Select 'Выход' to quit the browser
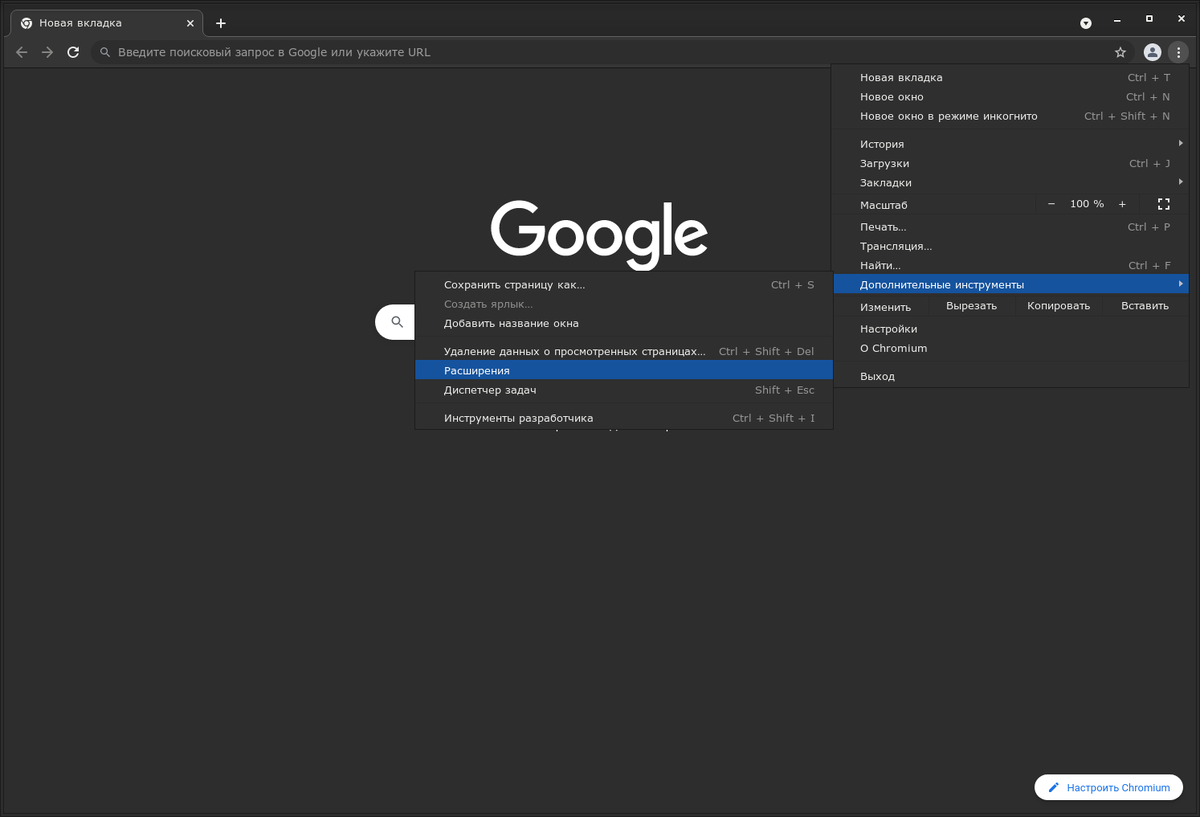The image size is (1200, 817). 1010,376
